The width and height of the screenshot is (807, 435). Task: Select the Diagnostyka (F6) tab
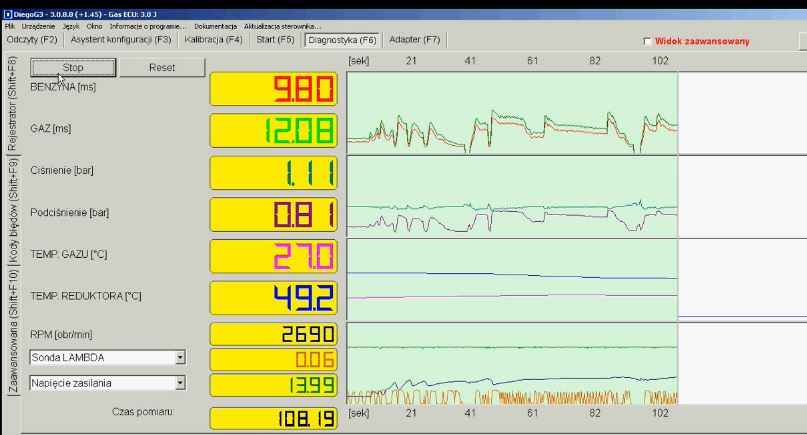342,40
